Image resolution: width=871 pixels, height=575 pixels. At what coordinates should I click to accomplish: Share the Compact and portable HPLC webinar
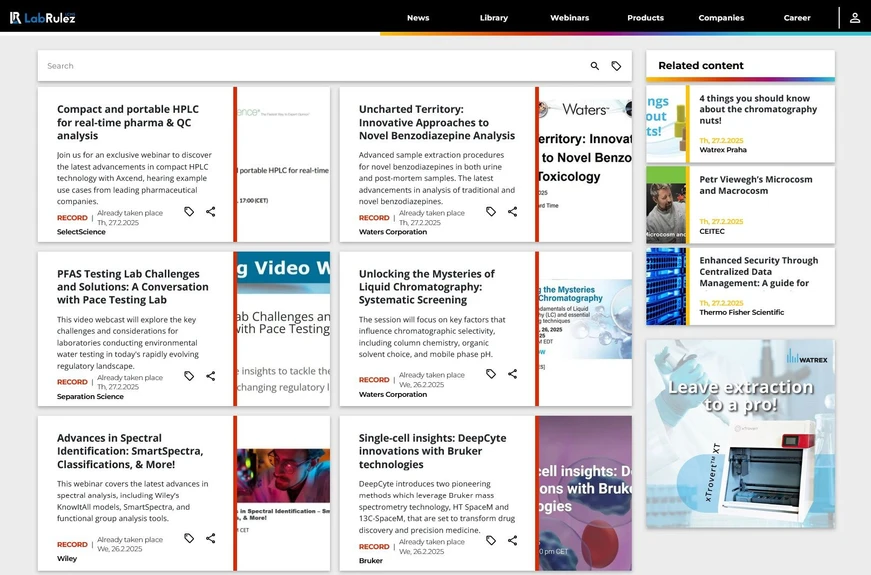(211, 212)
